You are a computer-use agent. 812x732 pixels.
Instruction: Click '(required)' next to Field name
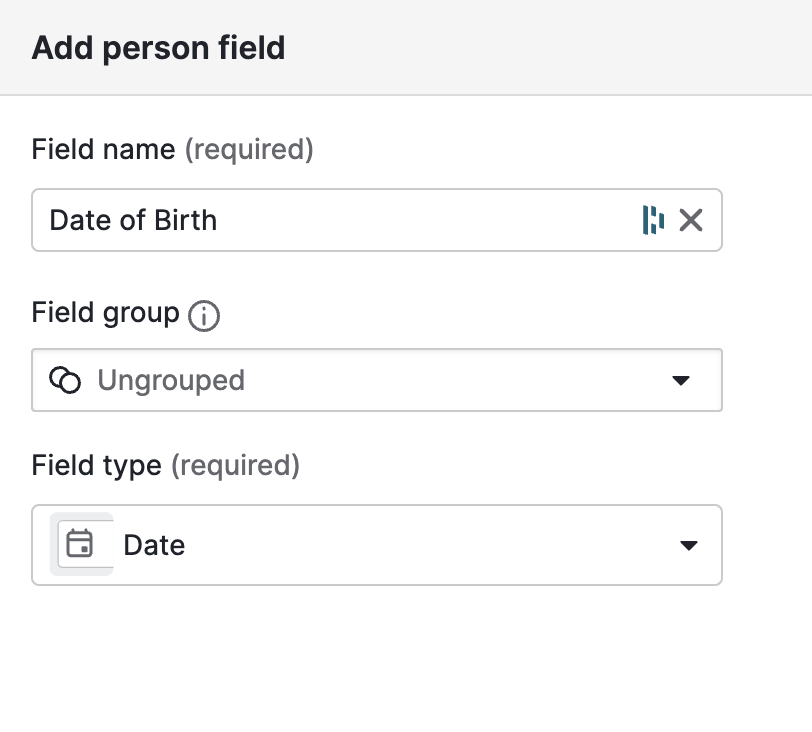pyautogui.click(x=250, y=150)
